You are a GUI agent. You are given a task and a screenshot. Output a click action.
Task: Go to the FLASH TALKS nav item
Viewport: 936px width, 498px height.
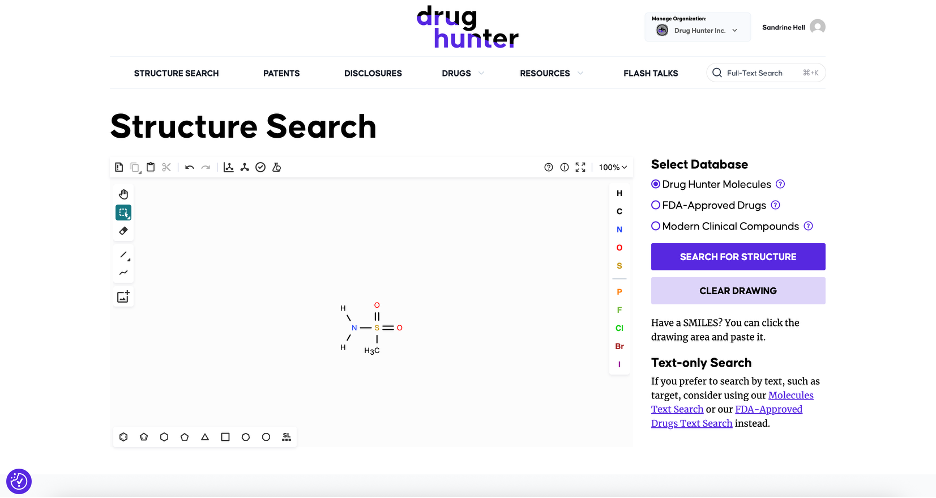tap(651, 73)
